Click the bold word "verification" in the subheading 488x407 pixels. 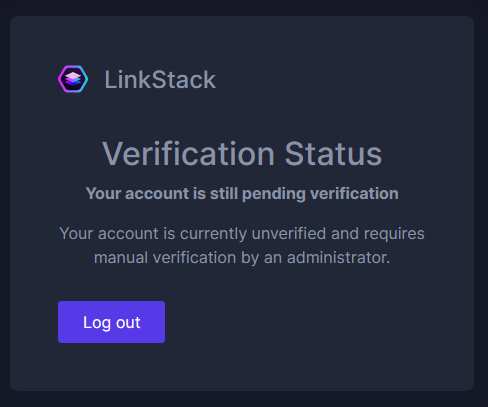tap(354, 194)
